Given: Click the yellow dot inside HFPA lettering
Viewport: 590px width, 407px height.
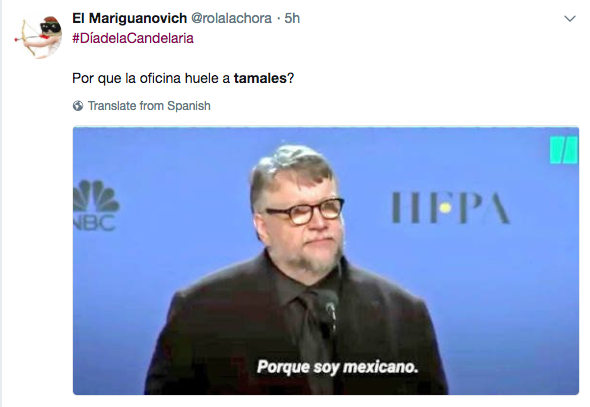Looking at the screenshot, I should coord(446,208).
